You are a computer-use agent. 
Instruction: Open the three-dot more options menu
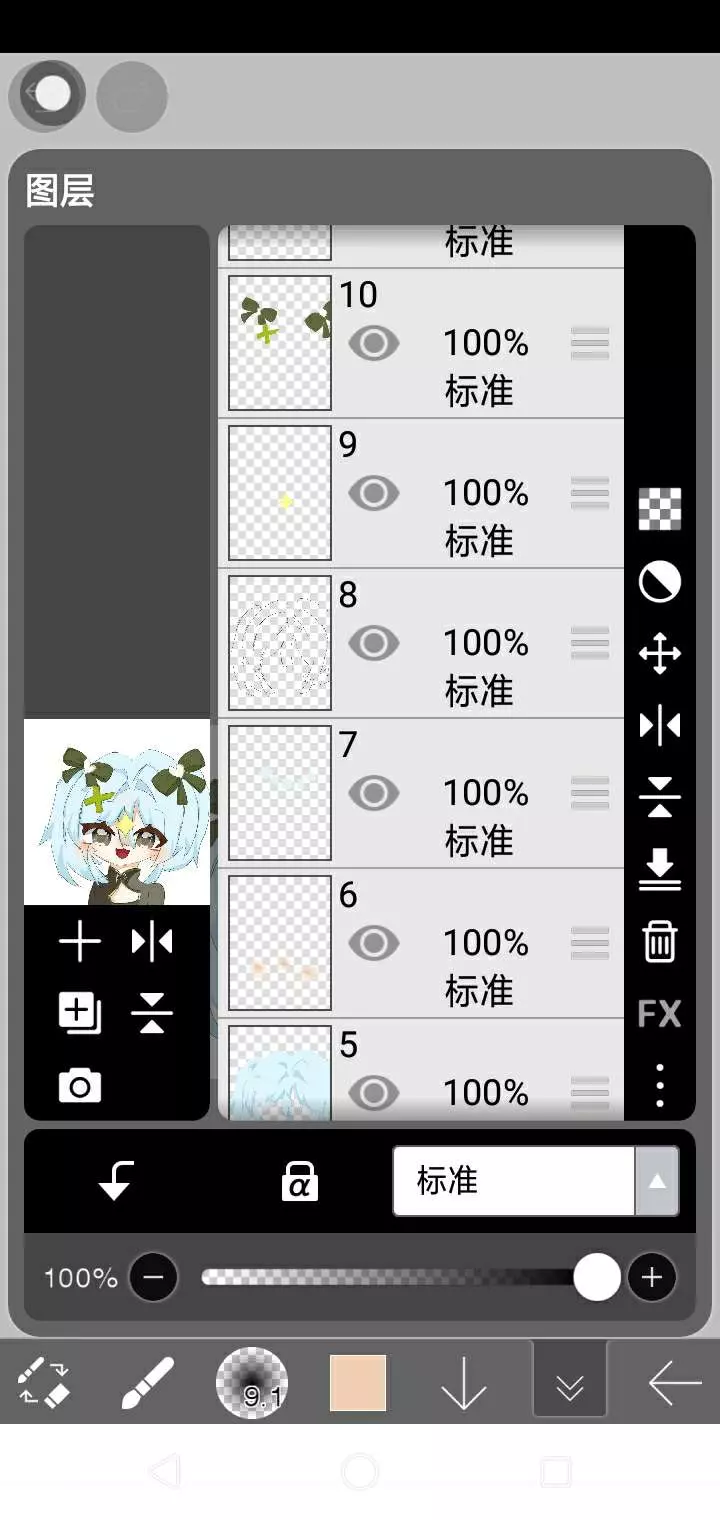pyautogui.click(x=659, y=1085)
